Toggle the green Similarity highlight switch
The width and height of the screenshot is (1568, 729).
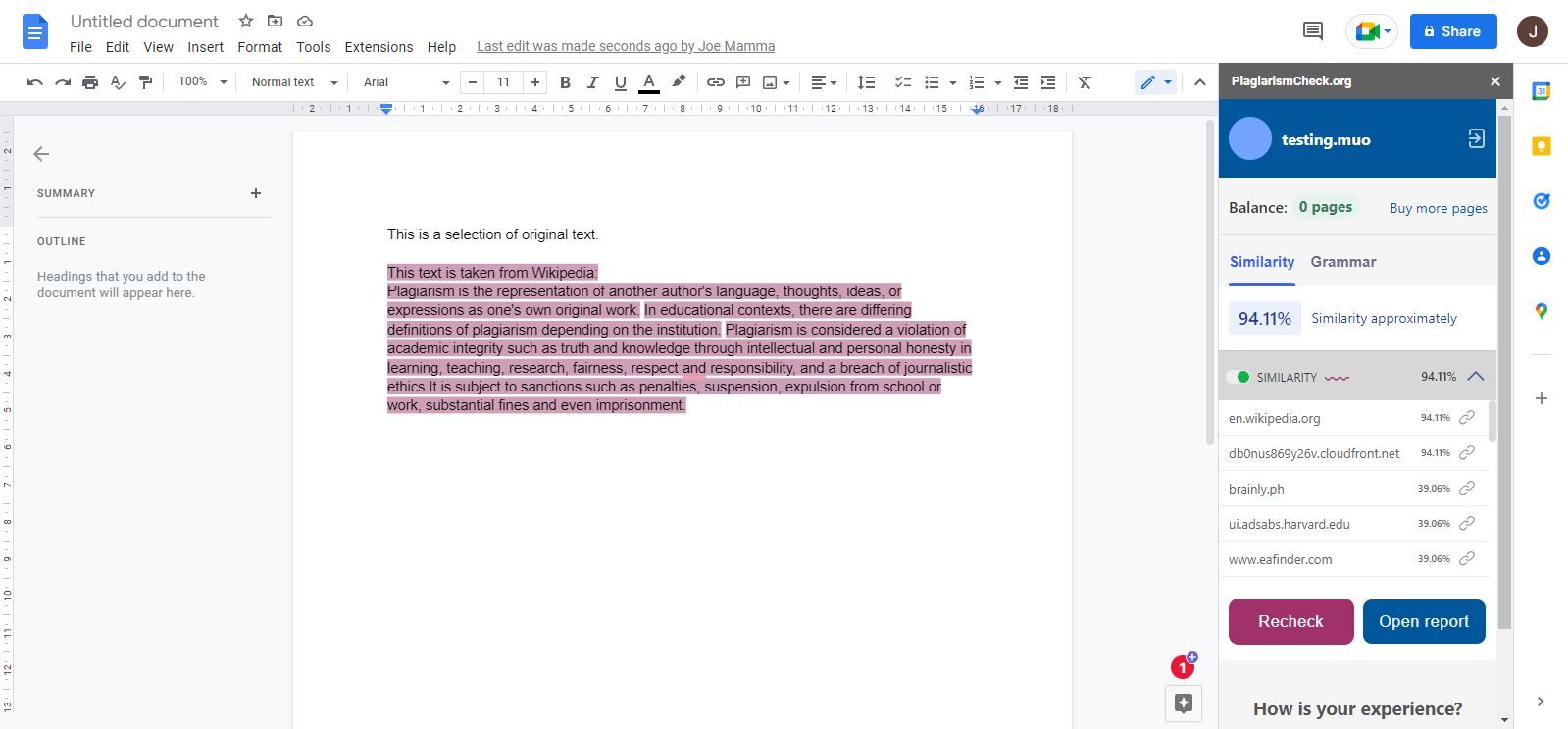(1239, 377)
